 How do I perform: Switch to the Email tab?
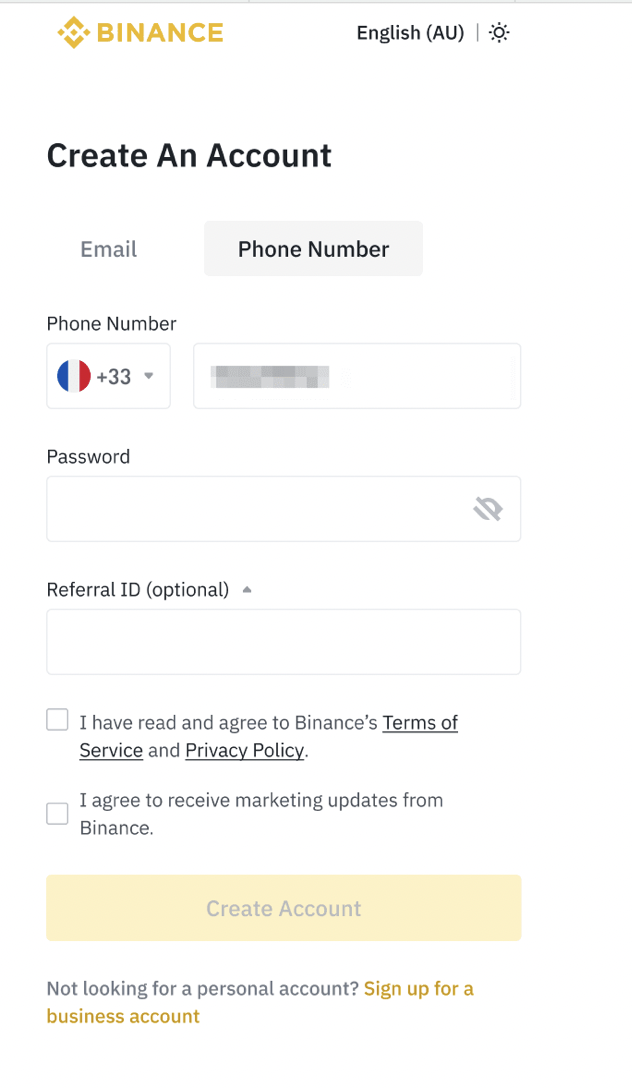click(109, 249)
